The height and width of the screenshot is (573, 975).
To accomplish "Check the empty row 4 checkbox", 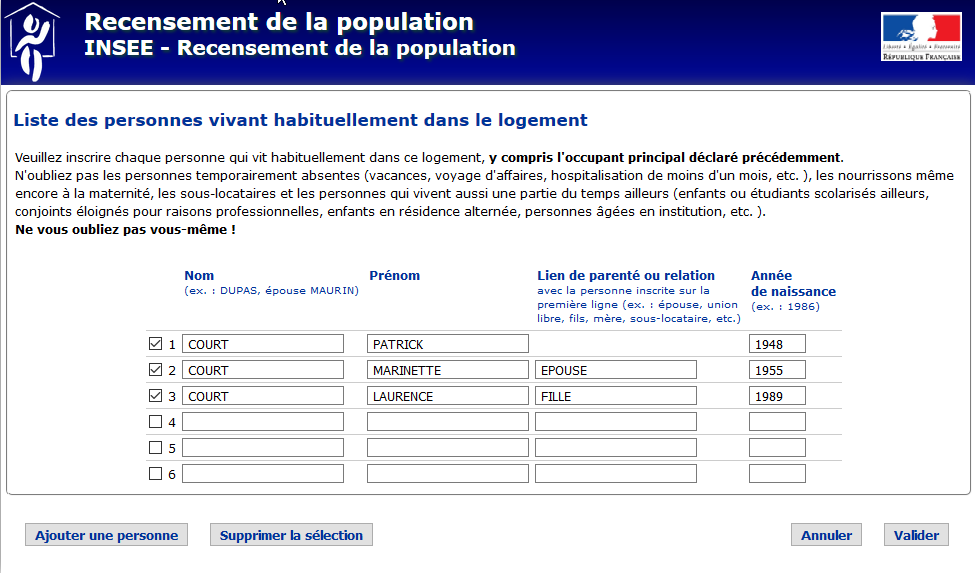I will (x=155, y=422).
